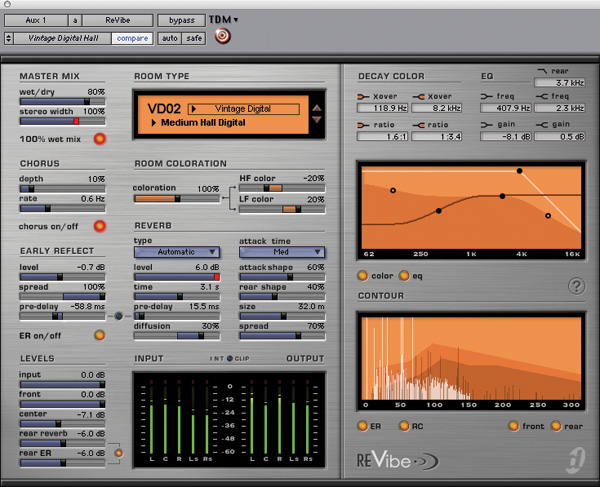Click the safe button
This screenshot has height=487, width=600.
(x=194, y=38)
